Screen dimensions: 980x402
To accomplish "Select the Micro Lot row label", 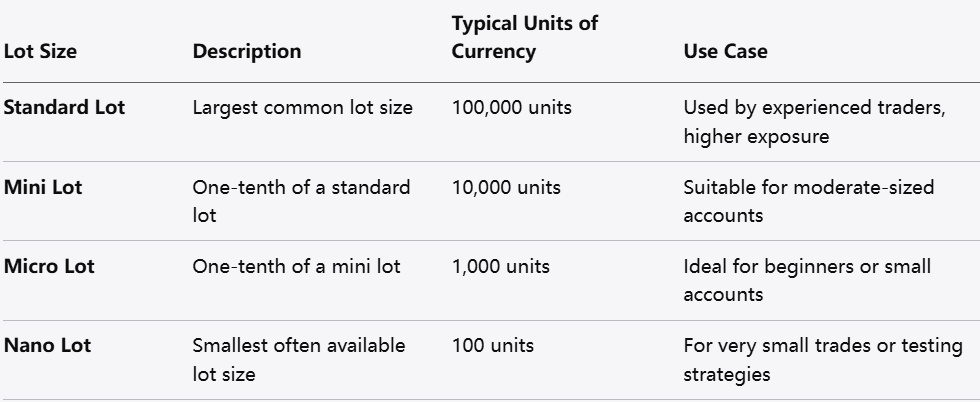I will (50, 267).
